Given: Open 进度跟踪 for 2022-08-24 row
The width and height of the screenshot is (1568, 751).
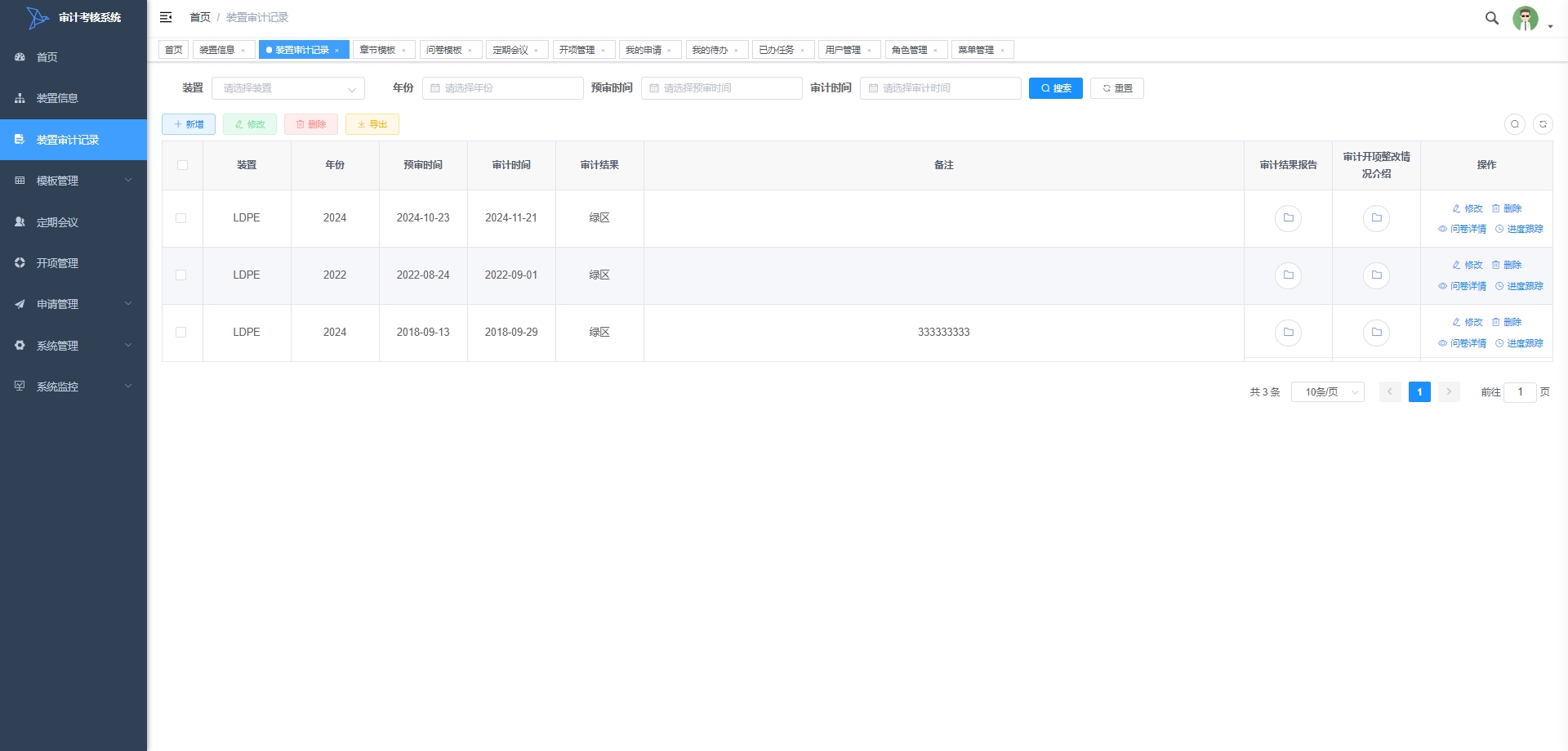Looking at the screenshot, I should 1519,286.
